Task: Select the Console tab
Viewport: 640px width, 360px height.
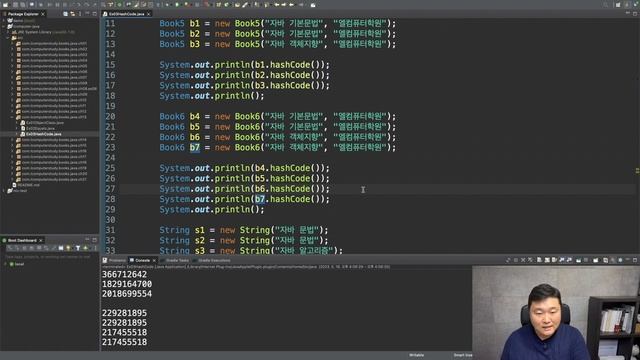Action: 142,260
